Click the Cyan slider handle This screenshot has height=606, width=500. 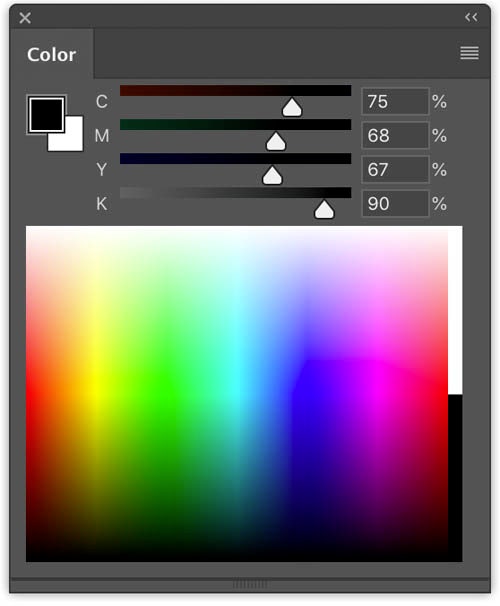coord(292,107)
